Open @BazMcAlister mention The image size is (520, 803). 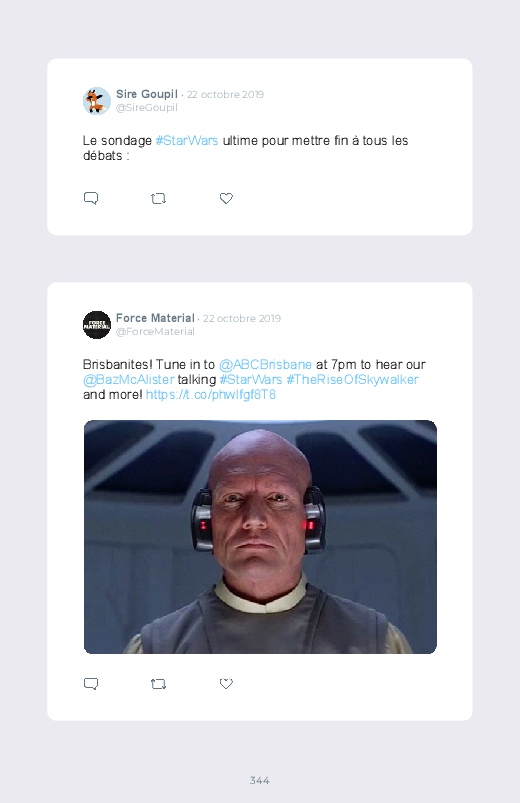[129, 379]
